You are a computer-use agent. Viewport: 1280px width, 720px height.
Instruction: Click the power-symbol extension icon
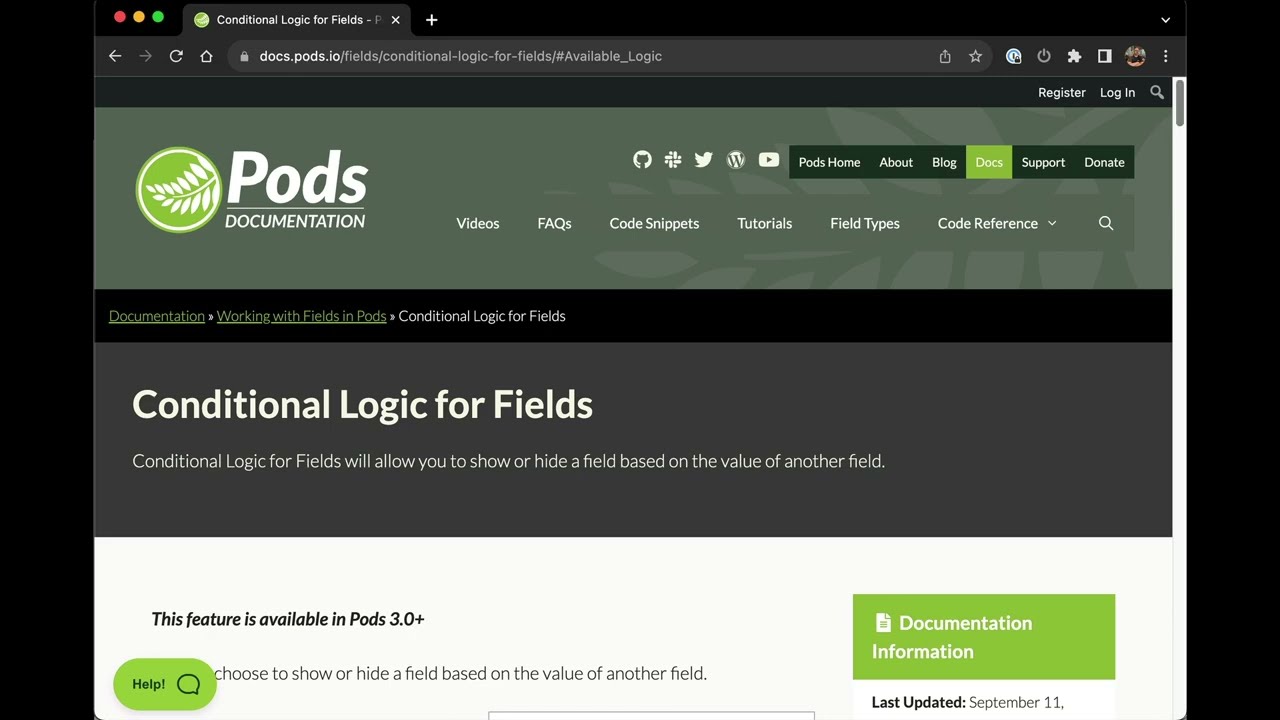pos(1044,56)
